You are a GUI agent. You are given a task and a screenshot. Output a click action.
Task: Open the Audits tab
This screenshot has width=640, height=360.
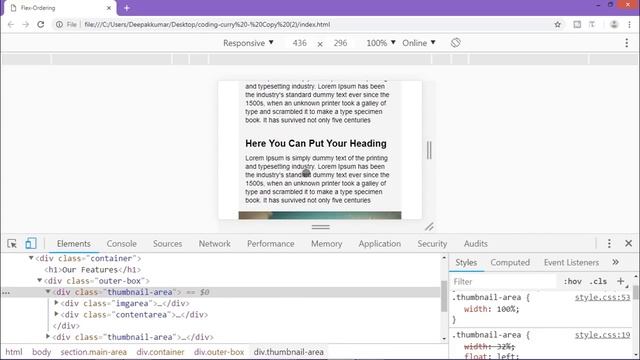(x=476, y=244)
